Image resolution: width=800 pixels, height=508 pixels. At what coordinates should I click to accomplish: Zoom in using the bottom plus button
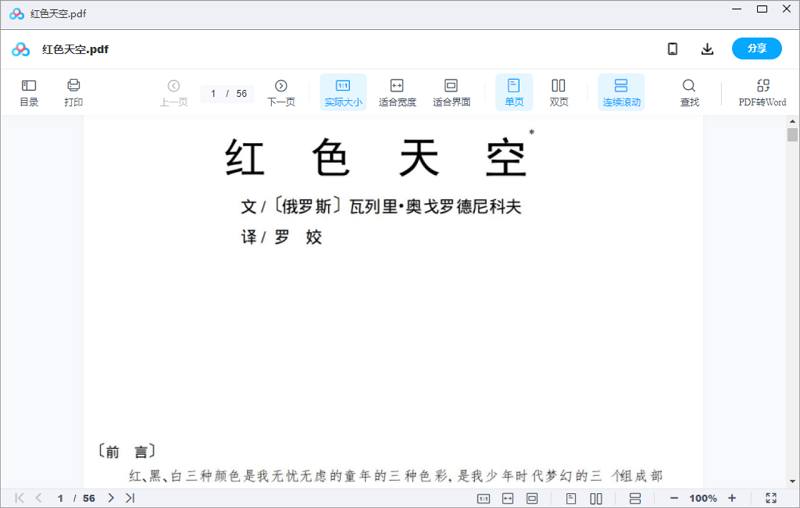[x=732, y=498]
